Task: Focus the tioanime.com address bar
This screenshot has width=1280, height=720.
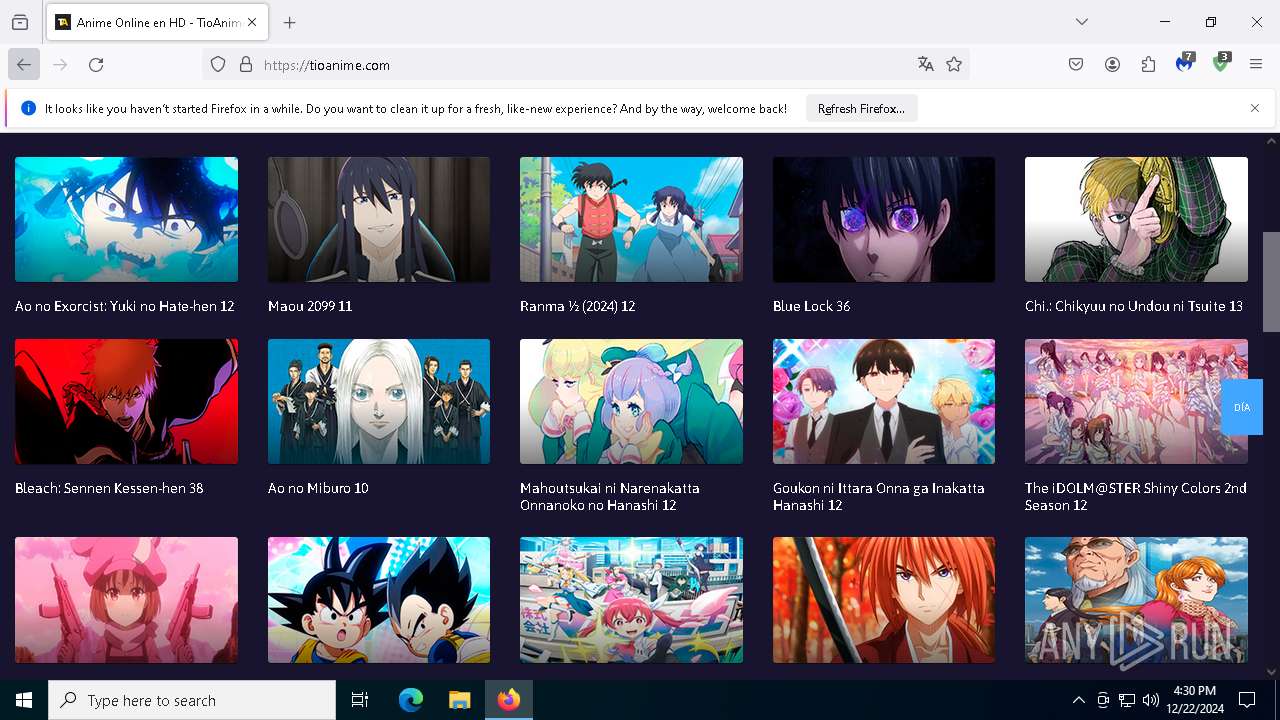Action: [x=585, y=65]
